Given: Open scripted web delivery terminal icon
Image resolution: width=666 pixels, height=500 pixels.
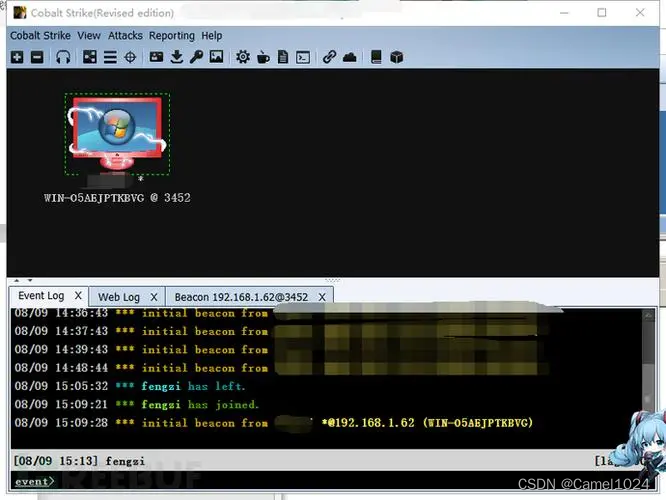Looking at the screenshot, I should tap(303, 57).
